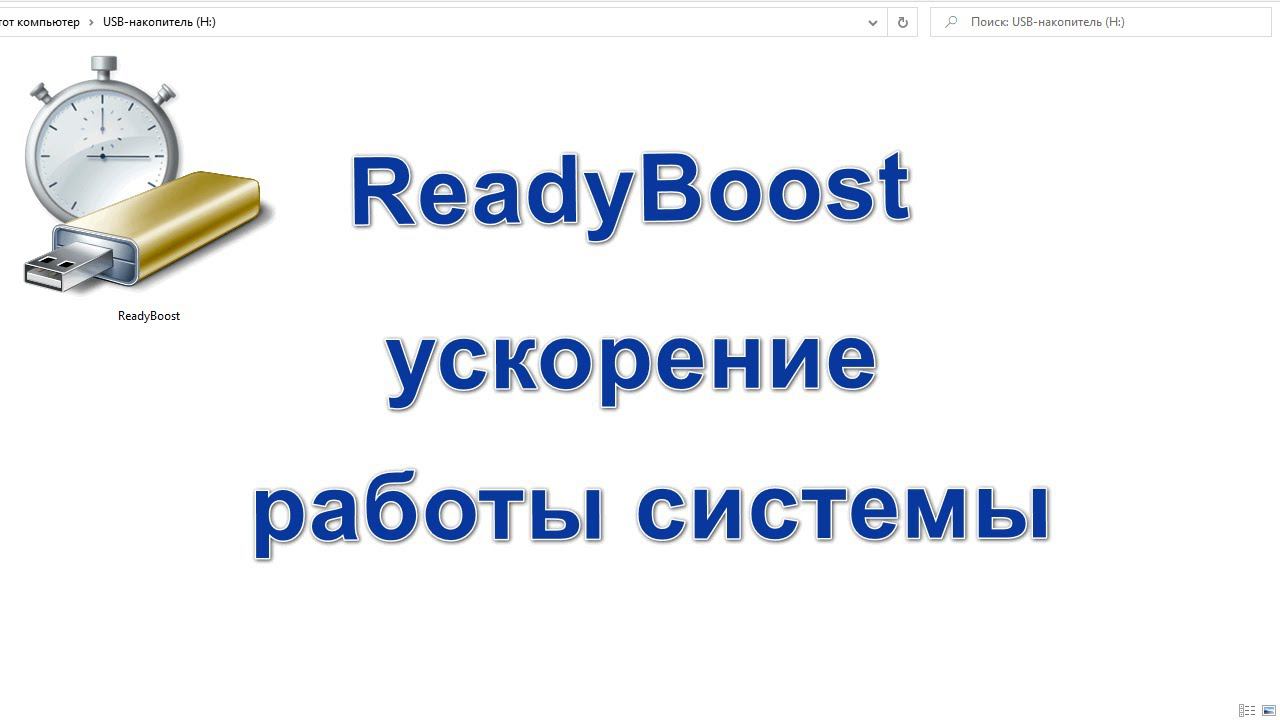The height and width of the screenshot is (720, 1280).
Task: Refresh the USB-накопитель (H:) folder view
Action: (902, 22)
